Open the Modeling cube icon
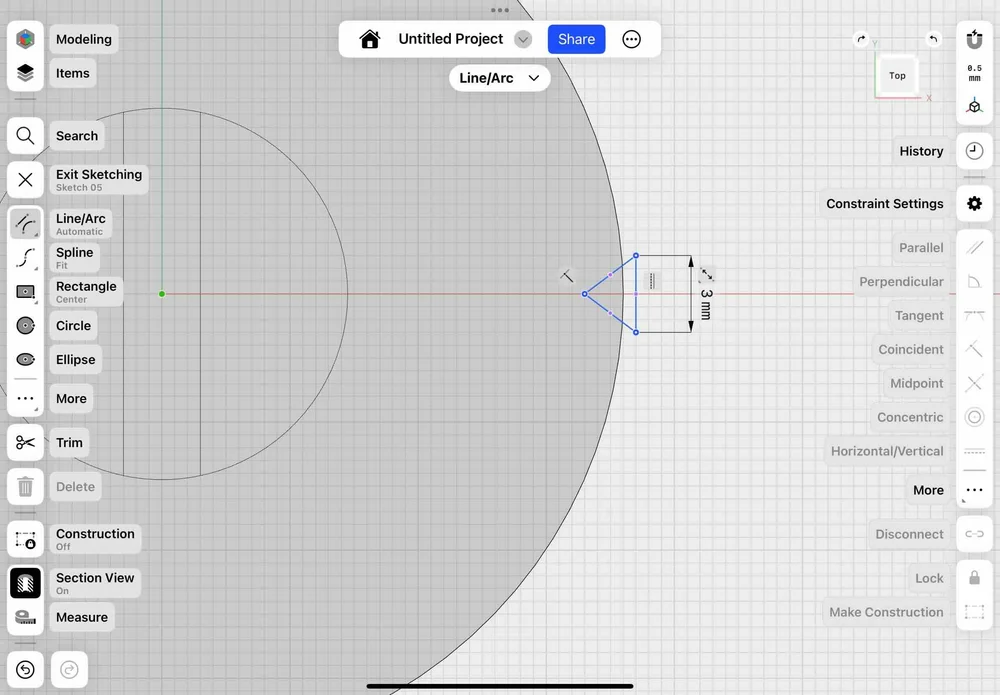The image size is (1000, 695). pyautogui.click(x=26, y=39)
